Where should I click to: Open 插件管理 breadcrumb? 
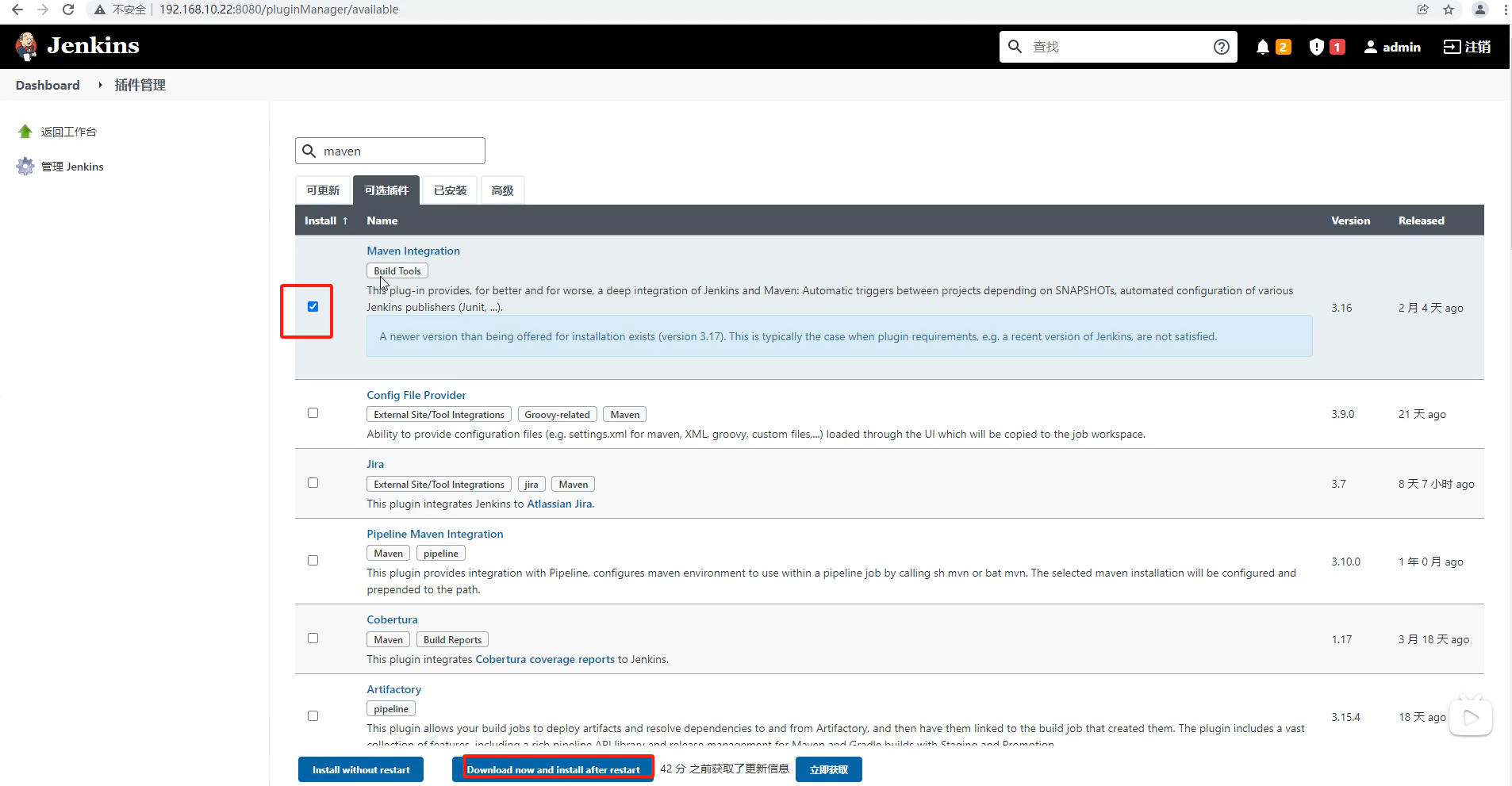pos(140,85)
